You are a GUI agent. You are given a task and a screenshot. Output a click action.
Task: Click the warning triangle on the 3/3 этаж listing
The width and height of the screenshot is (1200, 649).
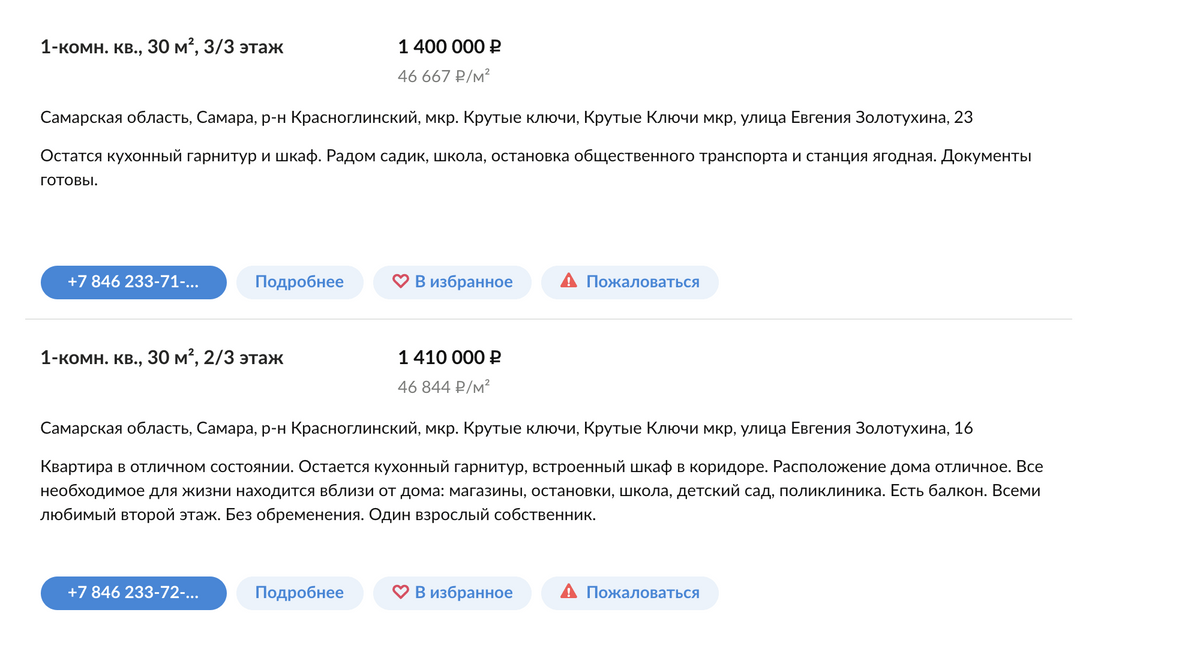pyautogui.click(x=569, y=282)
